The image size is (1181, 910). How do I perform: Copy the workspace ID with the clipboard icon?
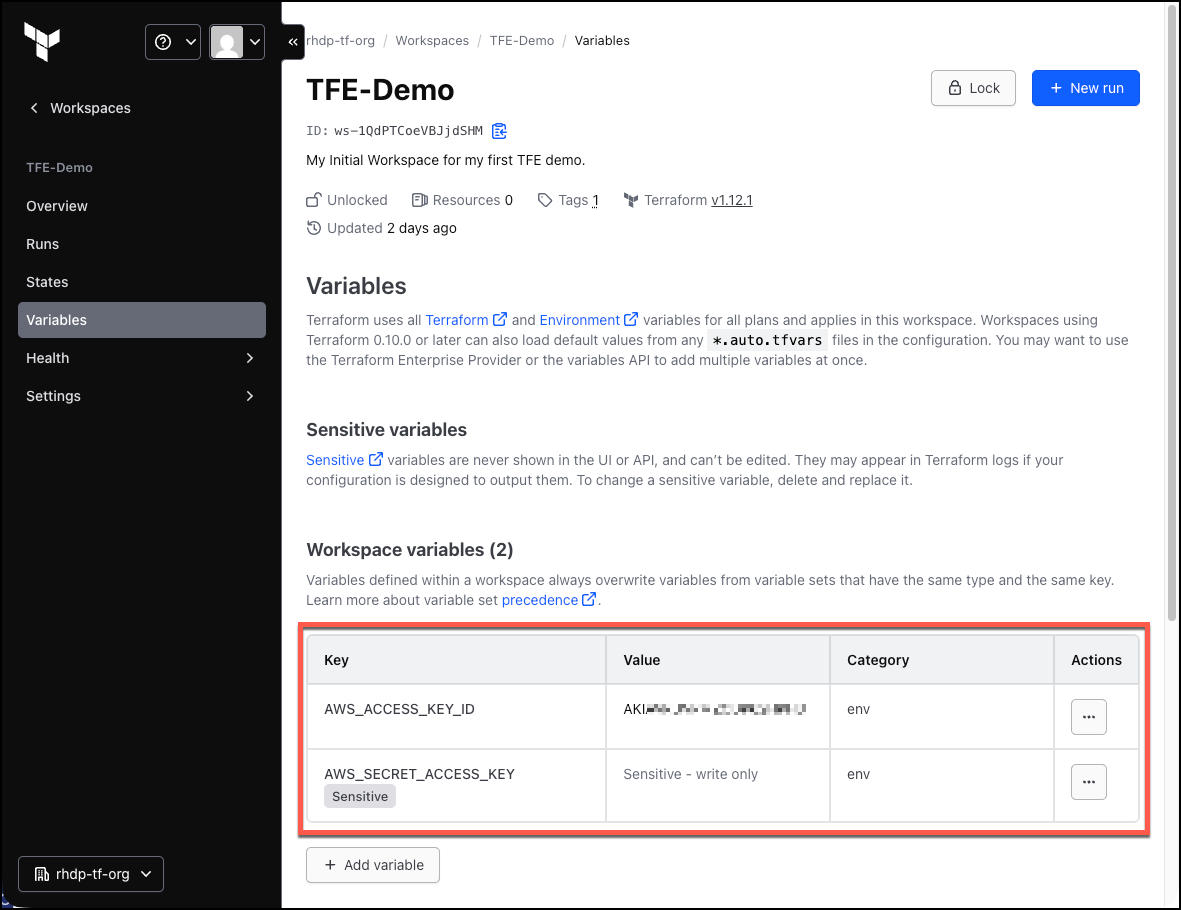tap(499, 131)
